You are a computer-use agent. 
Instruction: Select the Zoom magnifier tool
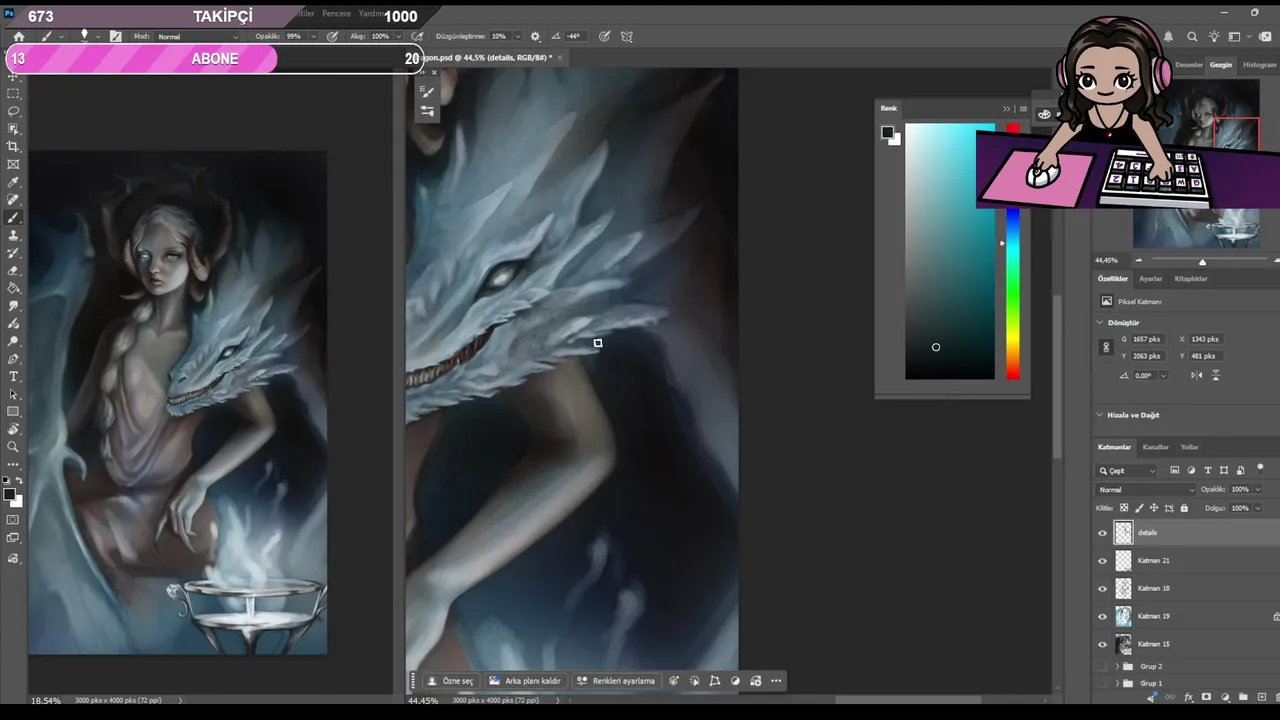14,447
